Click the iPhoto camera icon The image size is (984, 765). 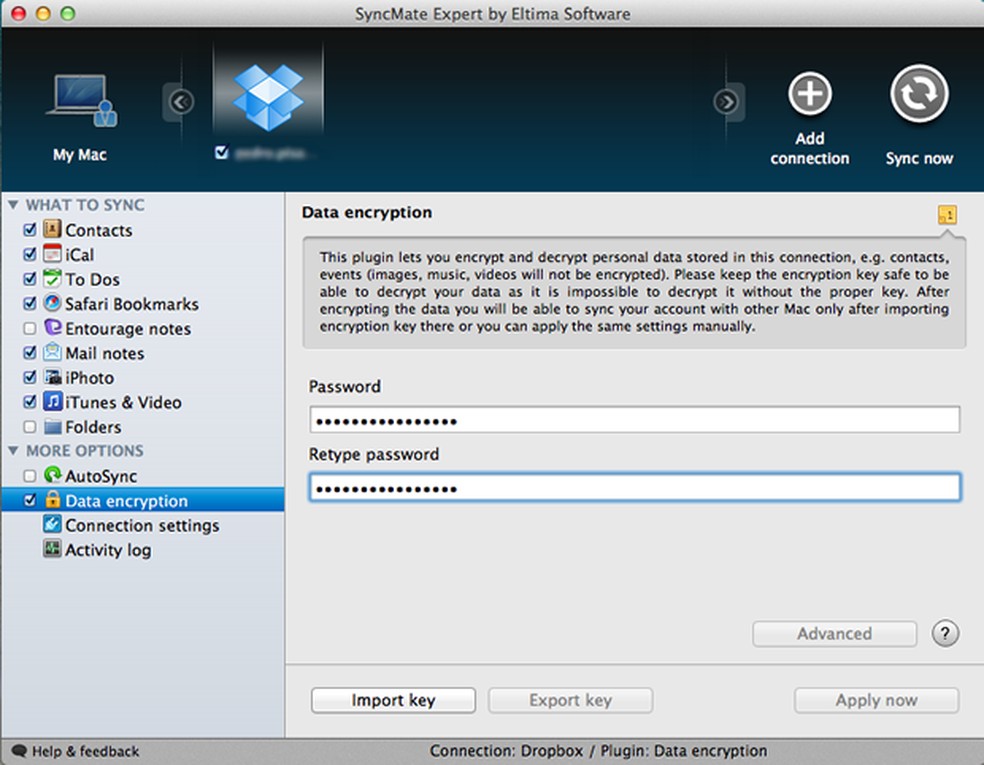[x=52, y=377]
